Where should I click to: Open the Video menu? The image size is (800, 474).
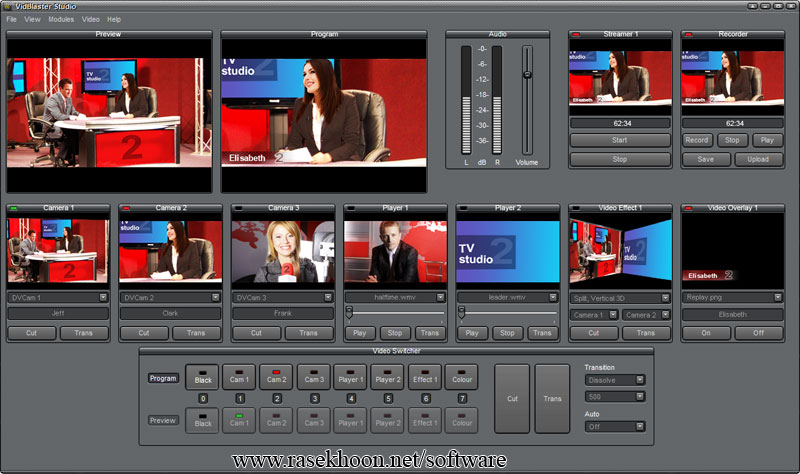pos(91,19)
